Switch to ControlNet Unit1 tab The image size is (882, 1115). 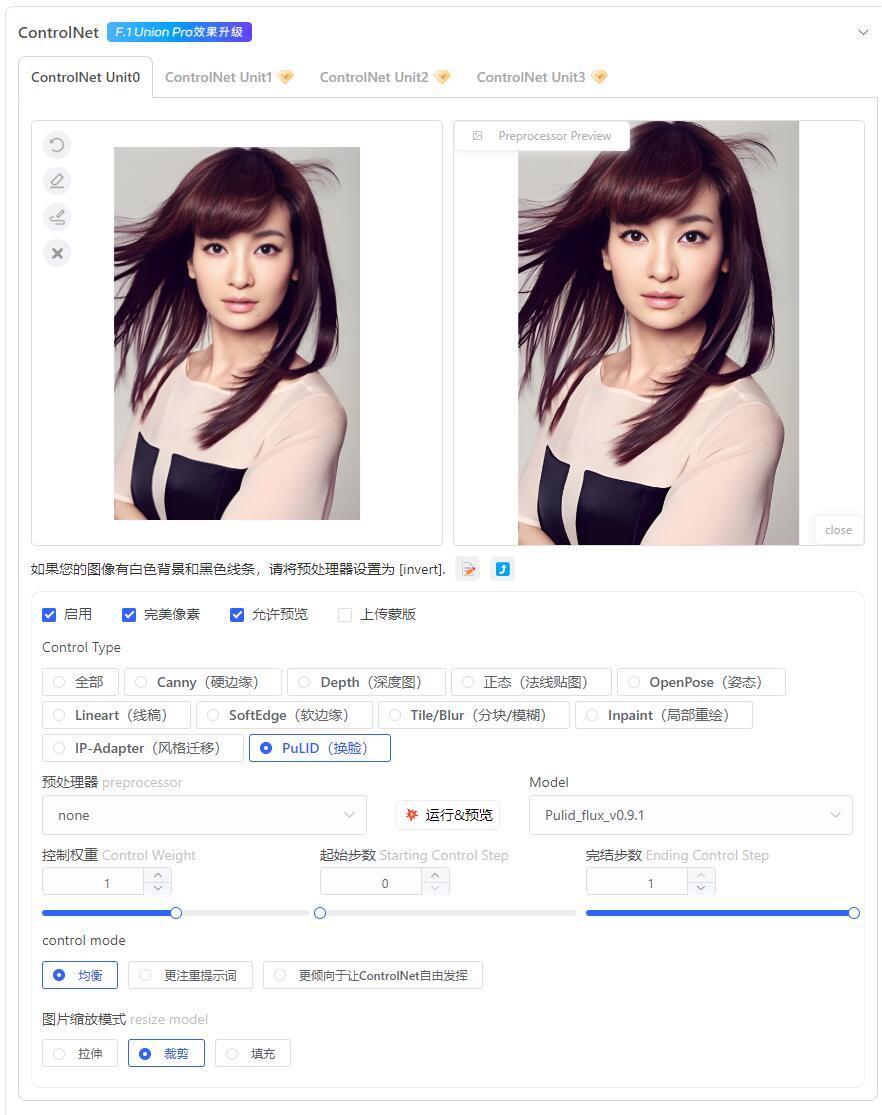click(228, 77)
